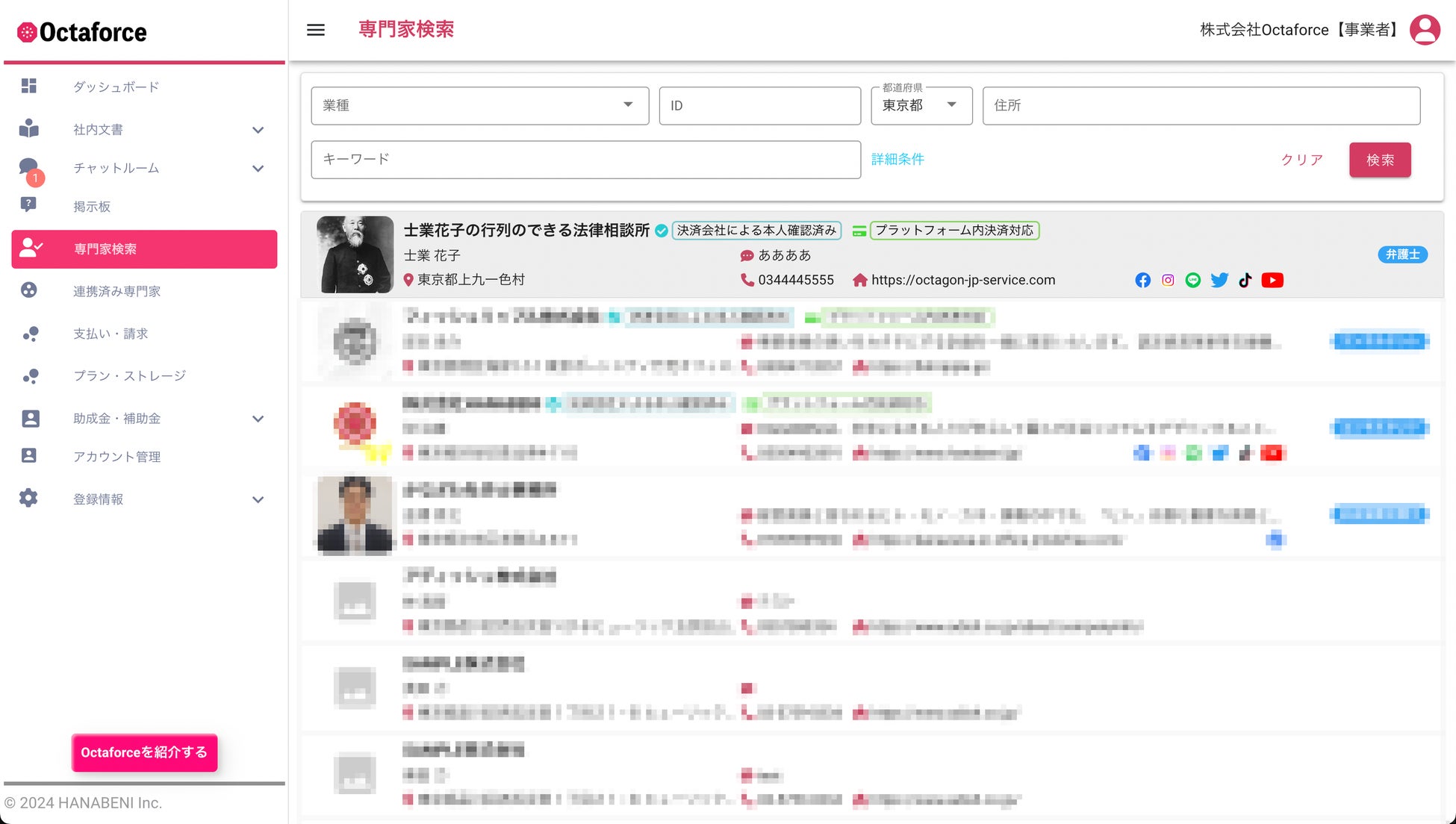Image resolution: width=1456 pixels, height=824 pixels.
Task: Click the クリア button
Action: [x=1301, y=160]
